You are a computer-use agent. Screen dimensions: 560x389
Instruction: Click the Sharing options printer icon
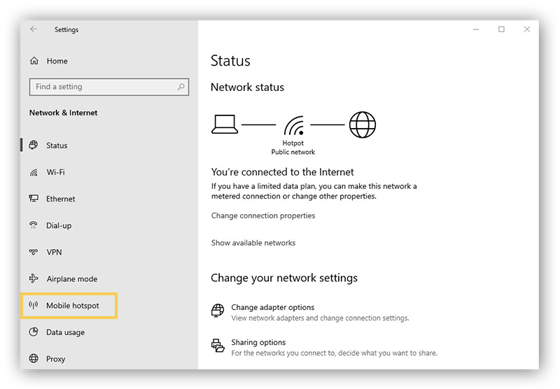tap(218, 345)
